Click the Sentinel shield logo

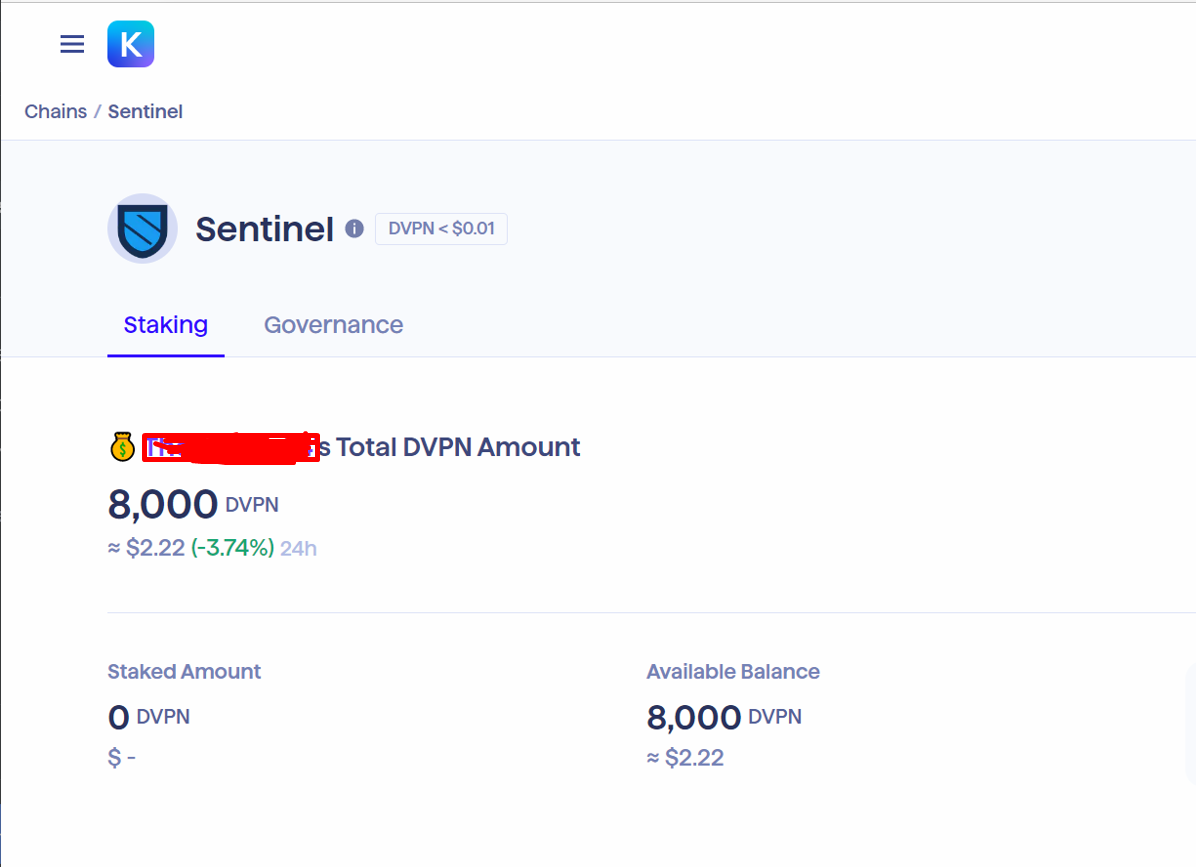point(142,228)
